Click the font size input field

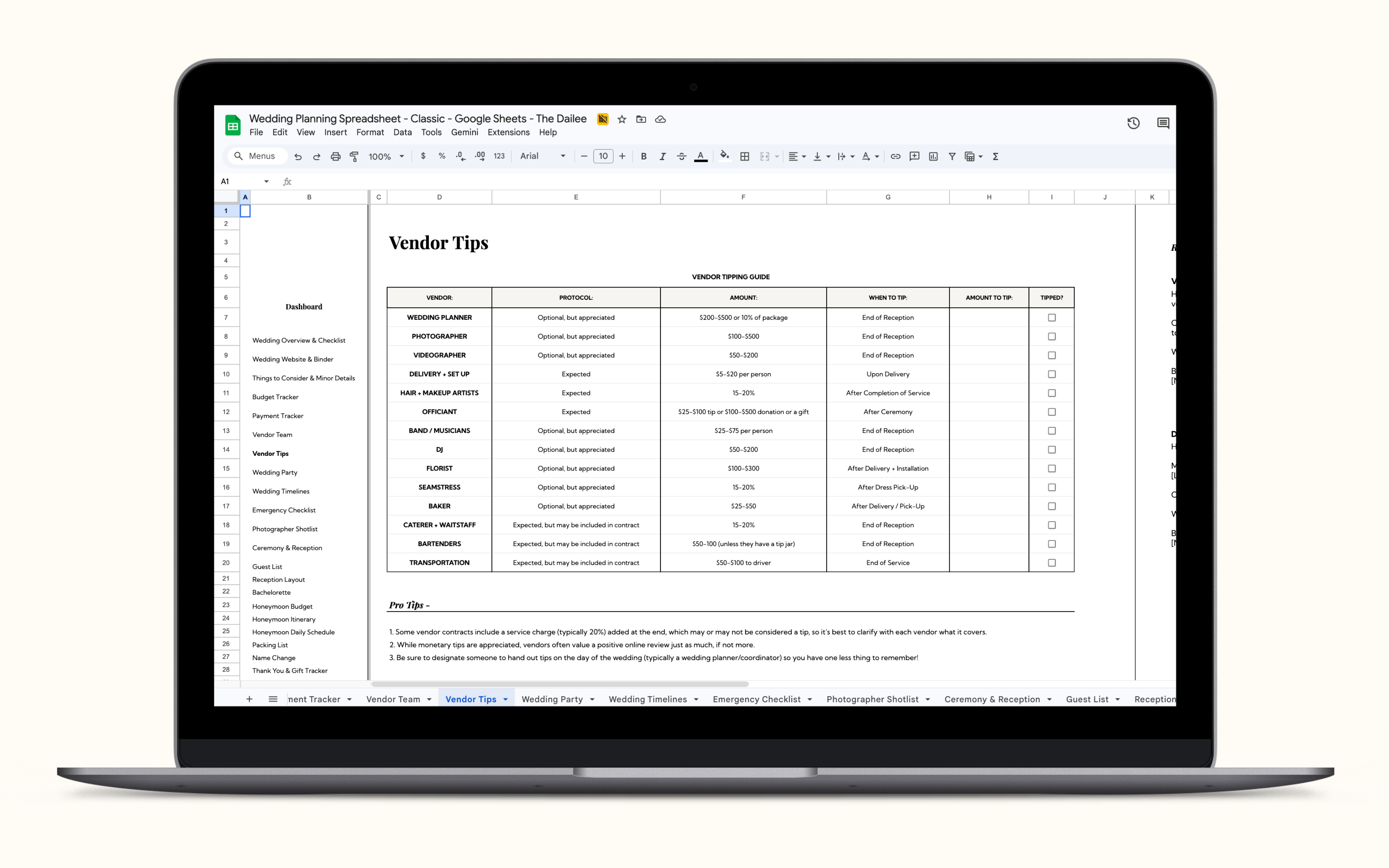603,156
